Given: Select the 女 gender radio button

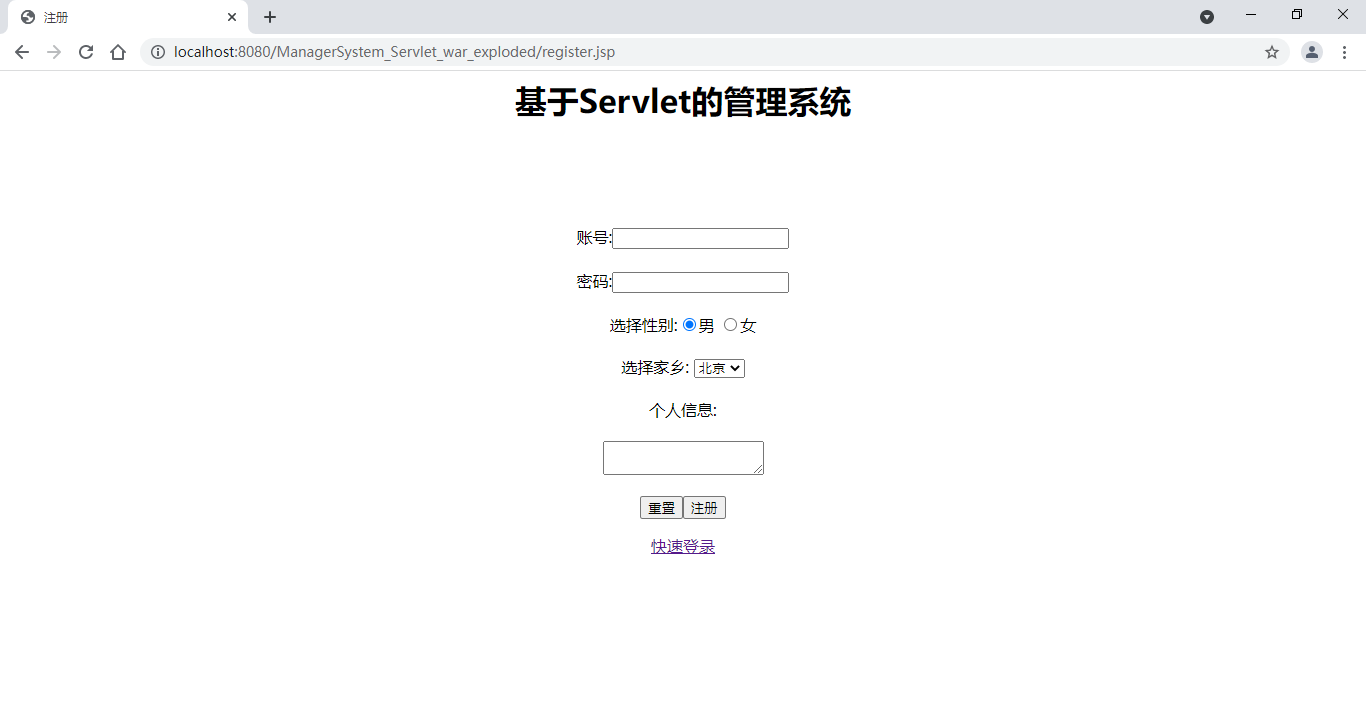Looking at the screenshot, I should (x=730, y=325).
